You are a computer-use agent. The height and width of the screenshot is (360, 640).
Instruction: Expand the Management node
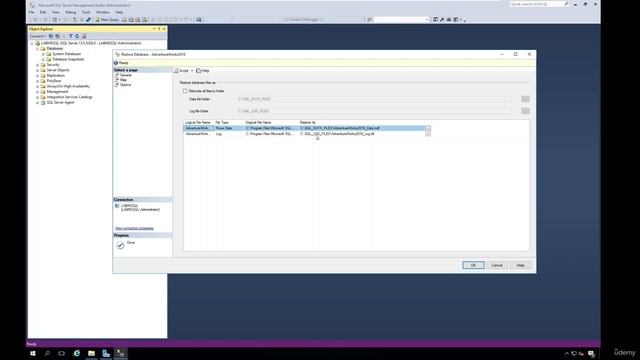[x=37, y=92]
